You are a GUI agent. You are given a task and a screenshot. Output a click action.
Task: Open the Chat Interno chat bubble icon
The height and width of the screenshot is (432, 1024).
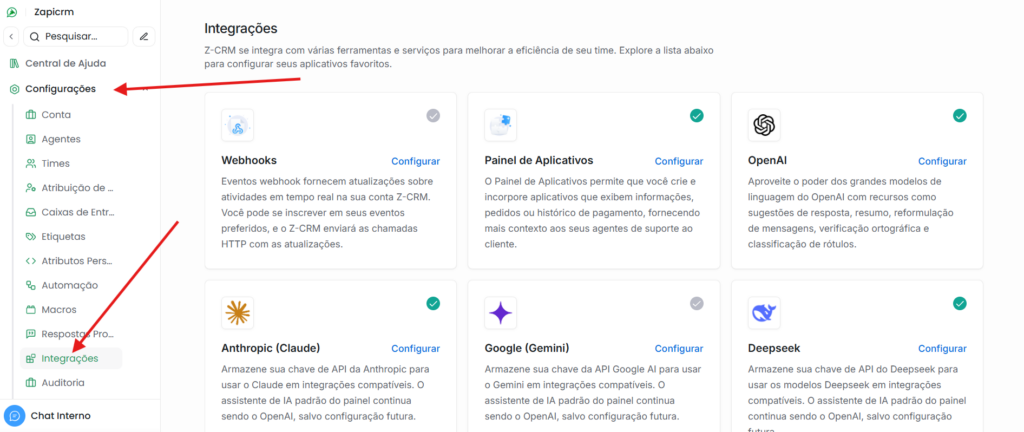15,415
